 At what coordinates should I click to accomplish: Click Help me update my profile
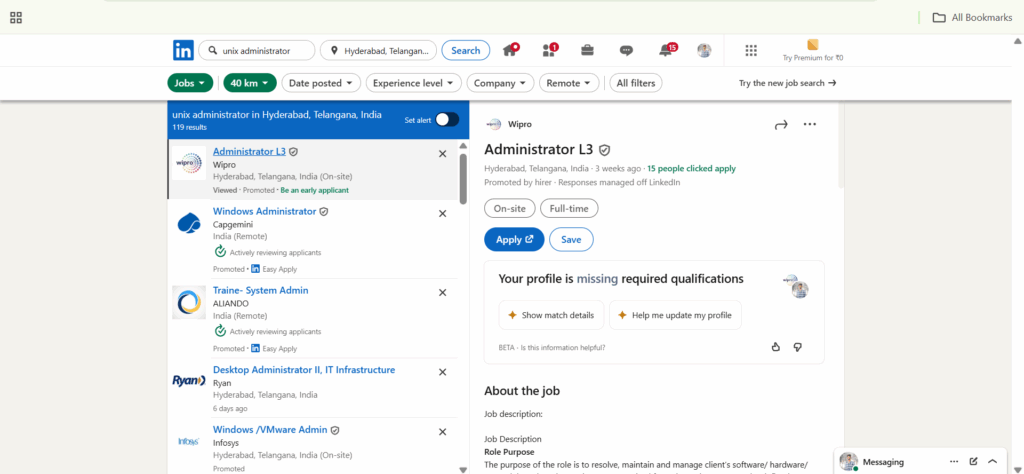click(675, 315)
